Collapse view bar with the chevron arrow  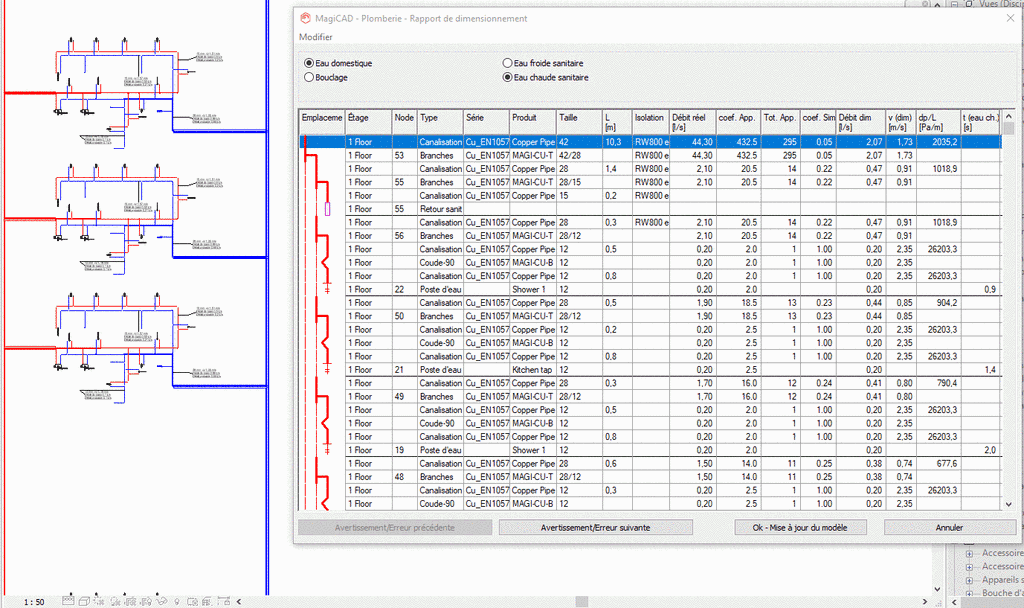pos(239,601)
